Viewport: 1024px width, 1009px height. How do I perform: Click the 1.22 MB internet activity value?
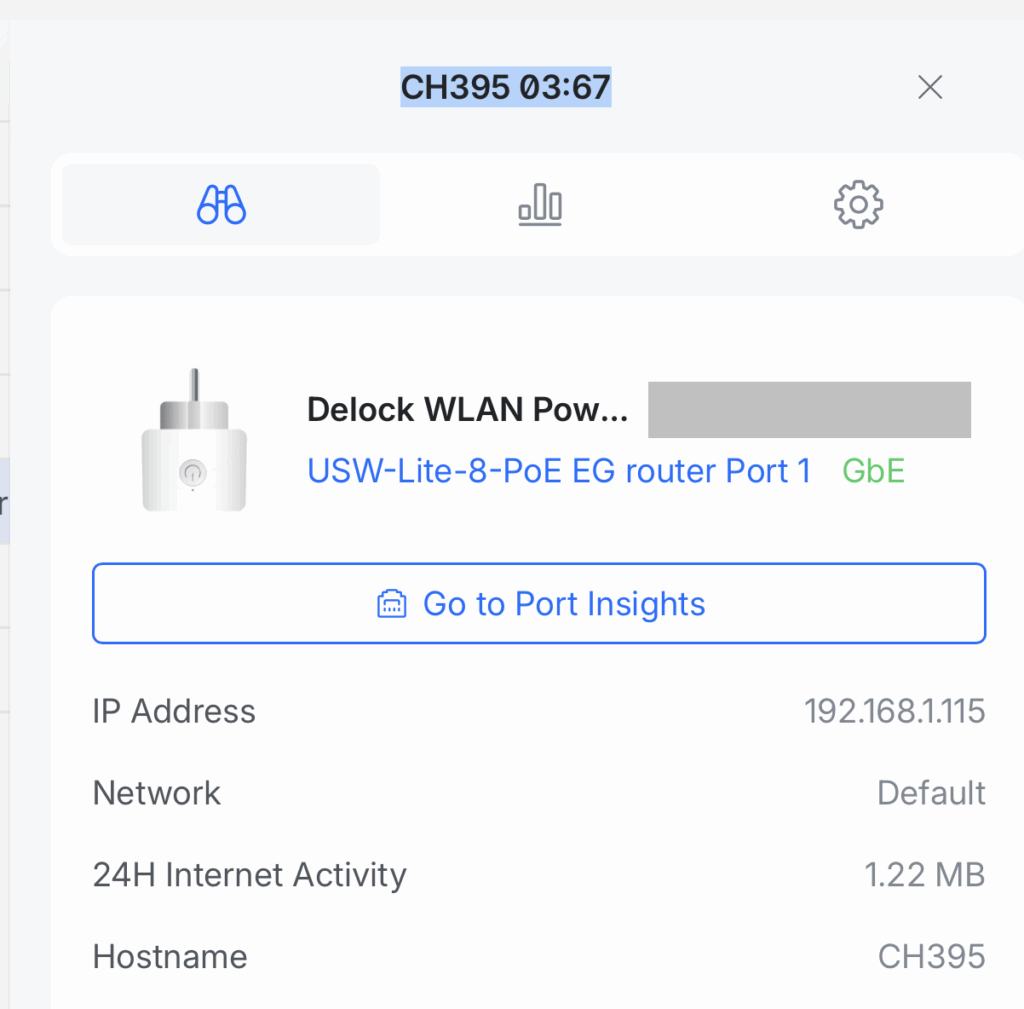924,875
